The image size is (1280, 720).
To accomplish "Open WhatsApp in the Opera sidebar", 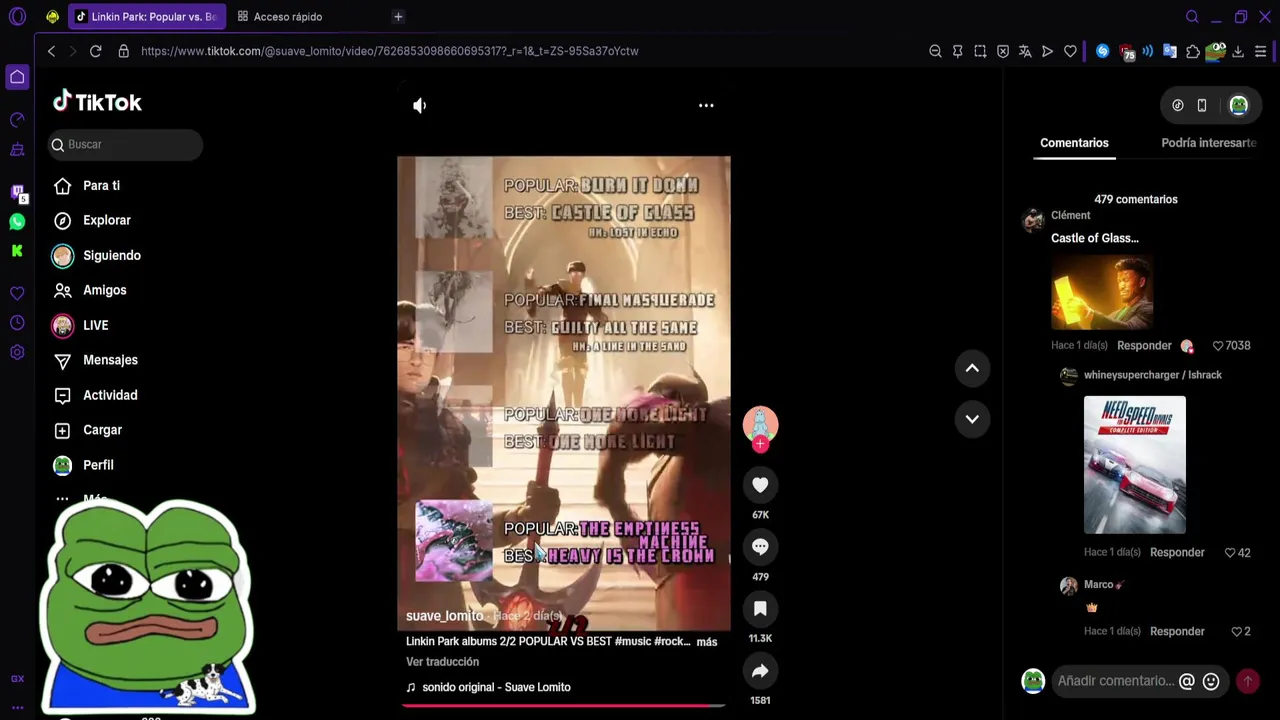I will (17, 222).
